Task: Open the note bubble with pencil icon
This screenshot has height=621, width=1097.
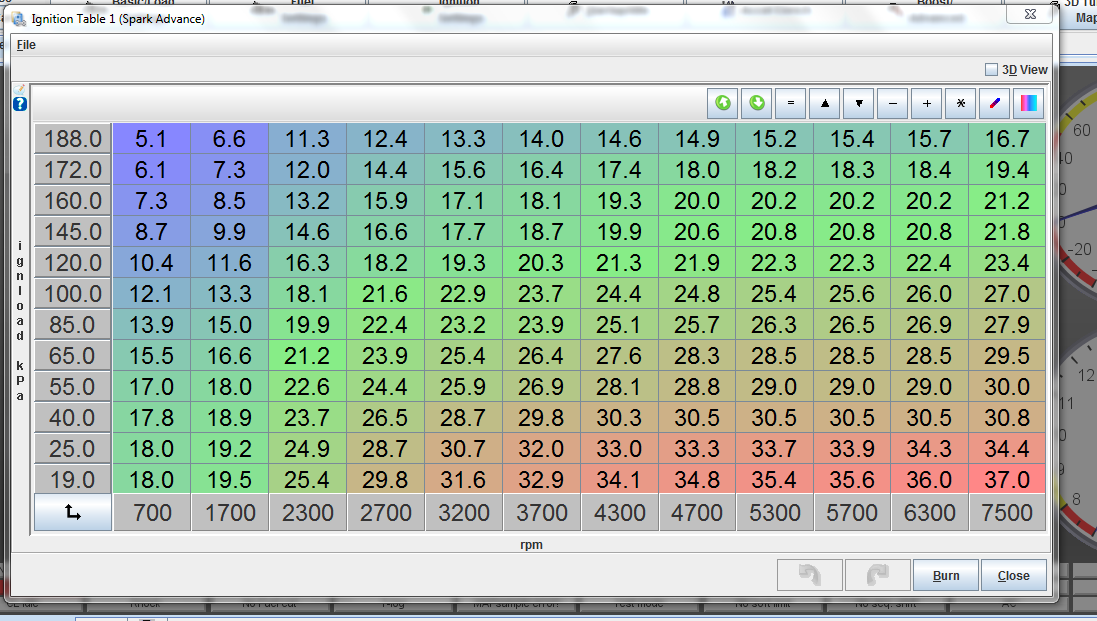Action: [20, 90]
